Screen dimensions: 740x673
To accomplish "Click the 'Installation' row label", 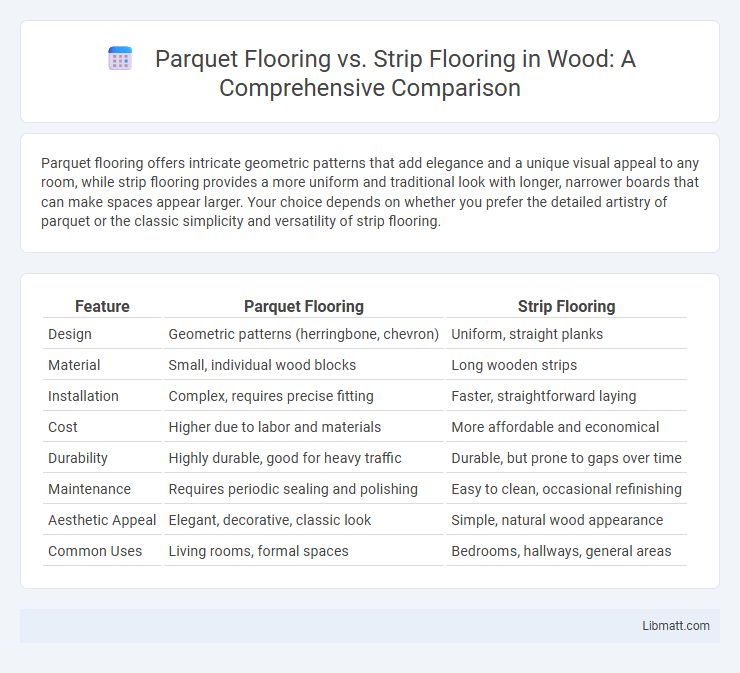I will click(x=83, y=396).
